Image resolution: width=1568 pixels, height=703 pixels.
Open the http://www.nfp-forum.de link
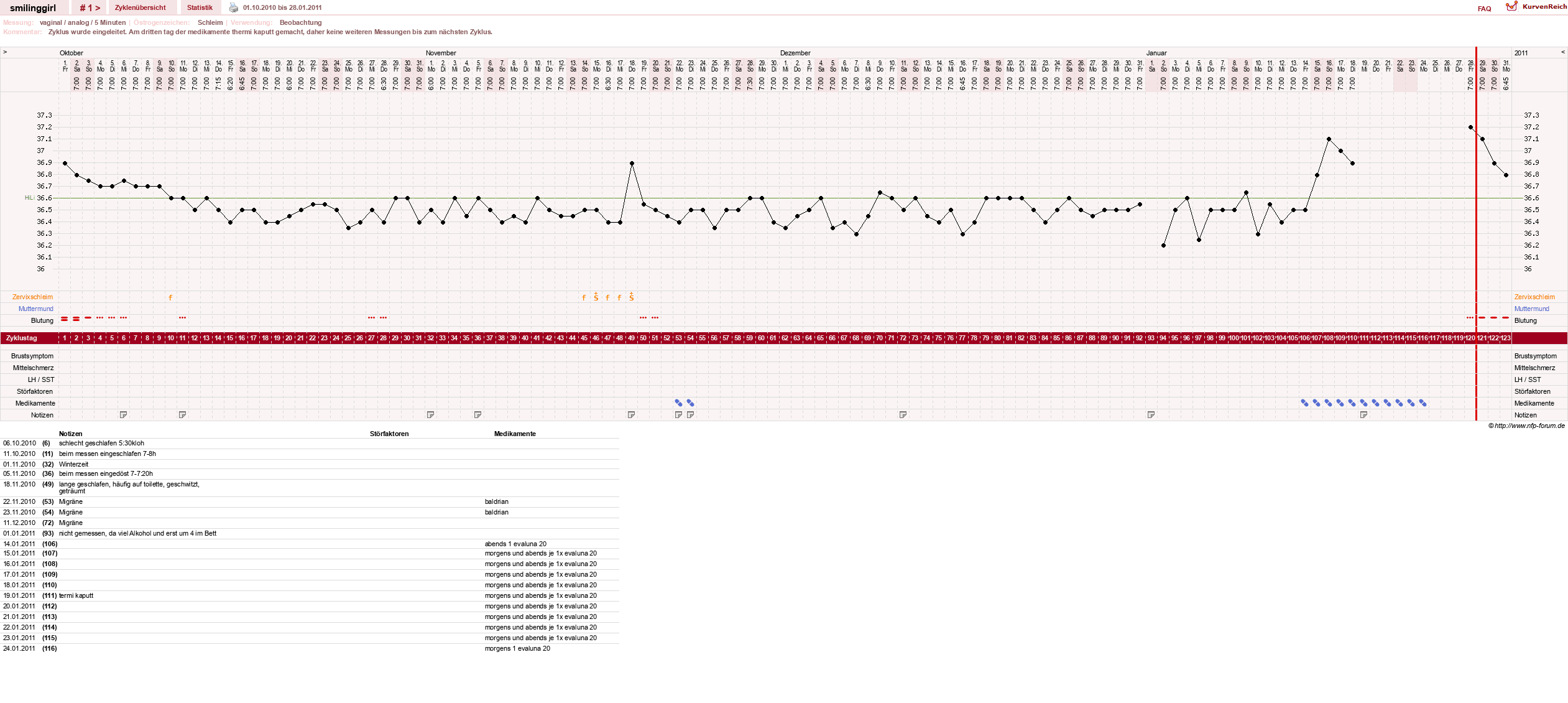[1529, 426]
